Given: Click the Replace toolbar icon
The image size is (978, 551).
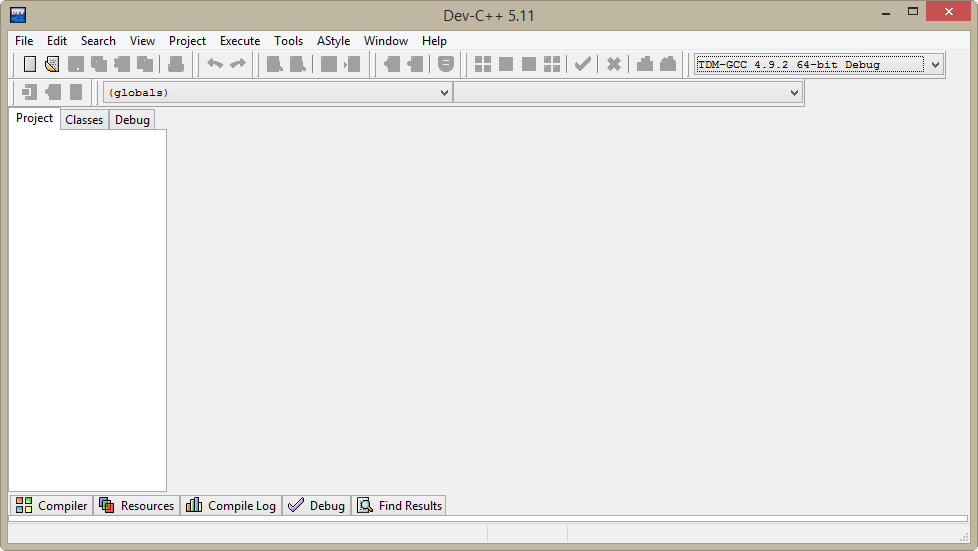Looking at the screenshot, I should point(298,64).
